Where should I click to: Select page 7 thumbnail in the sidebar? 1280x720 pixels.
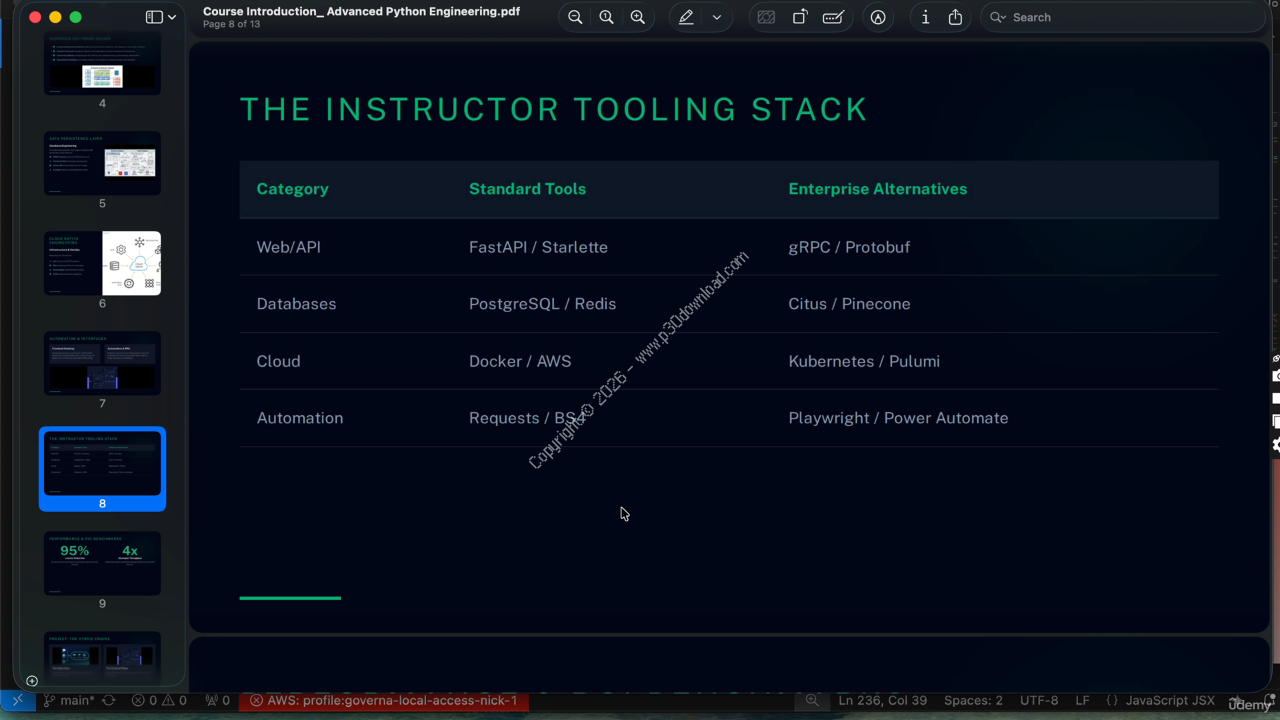click(x=102, y=363)
